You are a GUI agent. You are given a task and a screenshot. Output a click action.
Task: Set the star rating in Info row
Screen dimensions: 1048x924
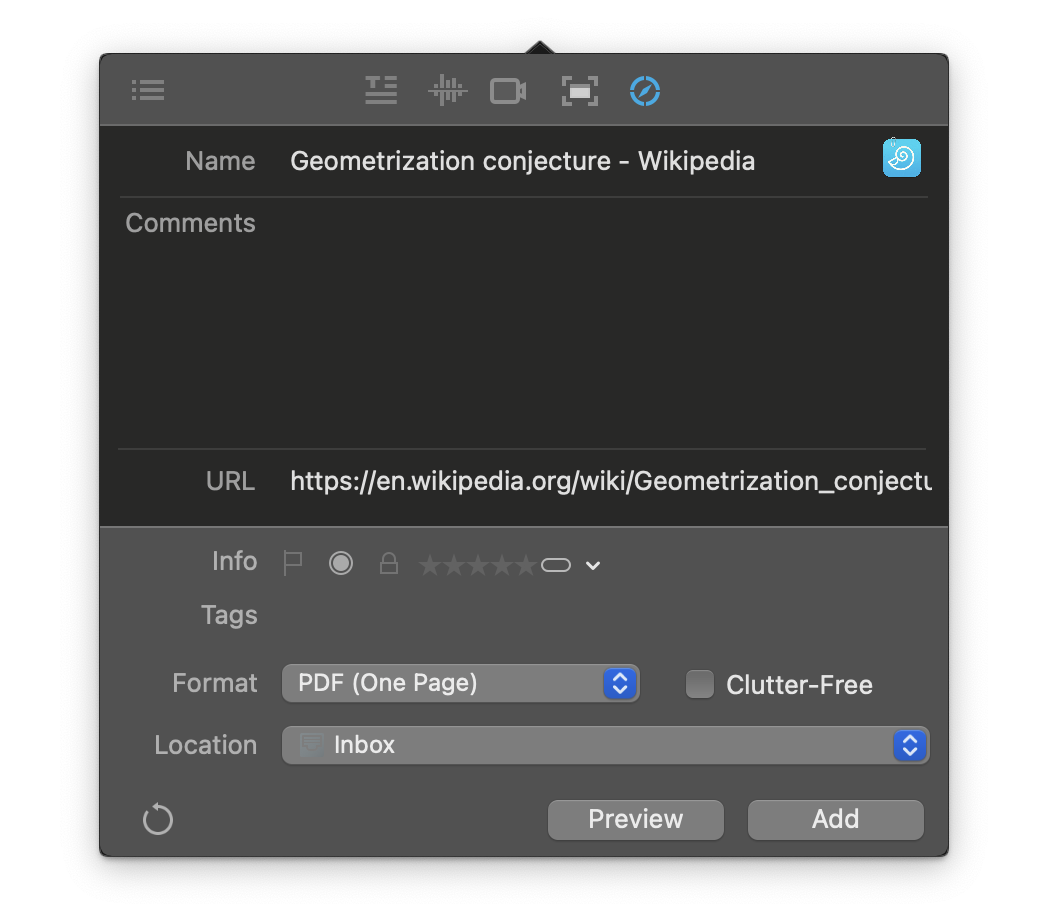click(x=477, y=566)
